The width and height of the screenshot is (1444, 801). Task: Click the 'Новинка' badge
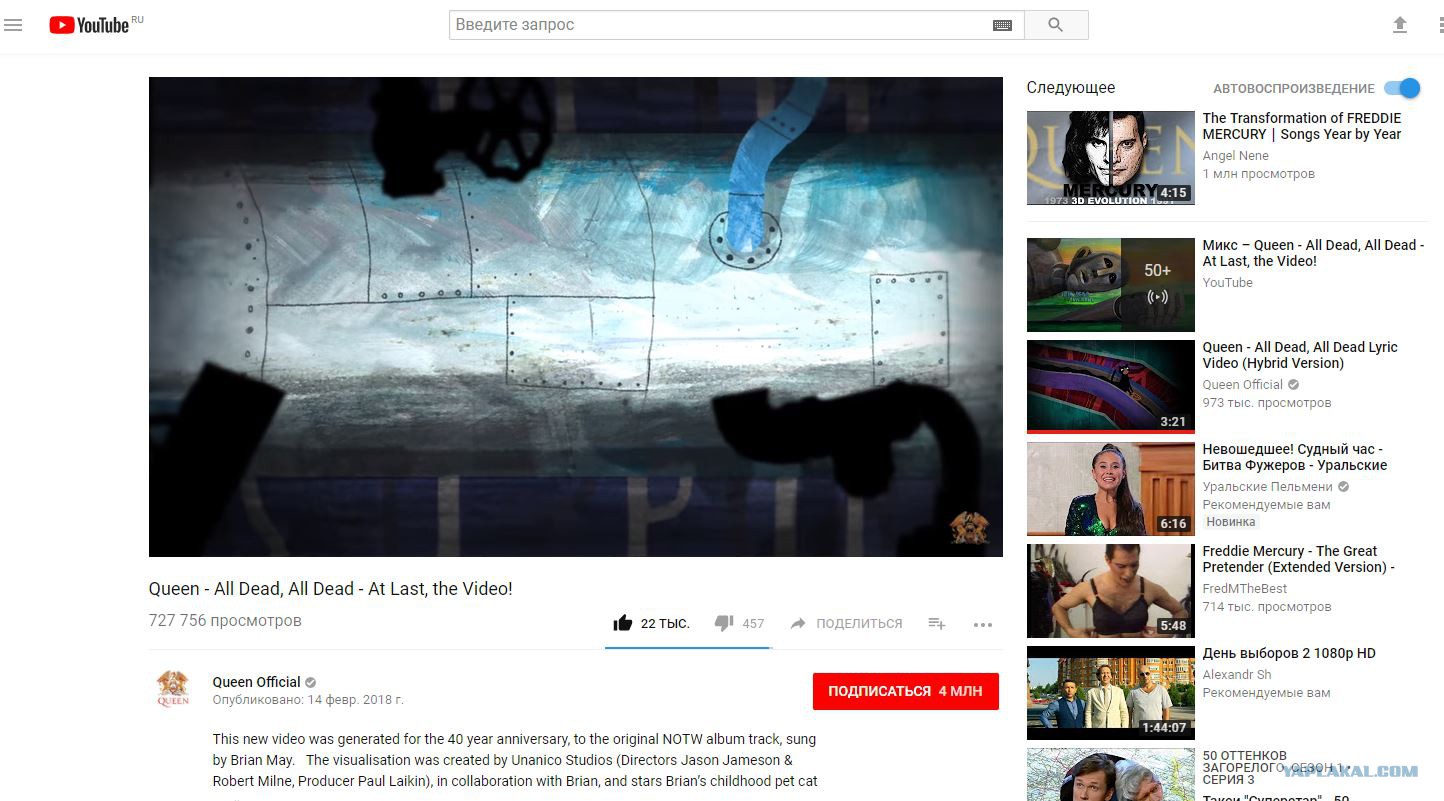[x=1230, y=522]
